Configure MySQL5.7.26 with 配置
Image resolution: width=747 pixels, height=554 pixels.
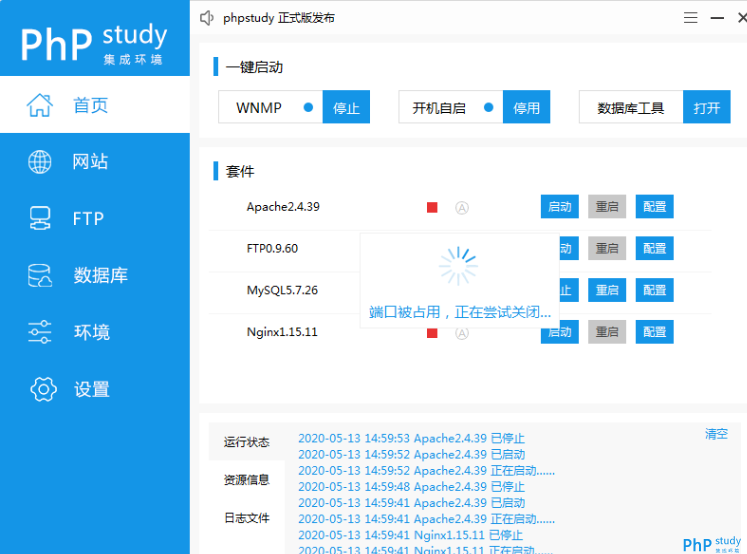[654, 290]
